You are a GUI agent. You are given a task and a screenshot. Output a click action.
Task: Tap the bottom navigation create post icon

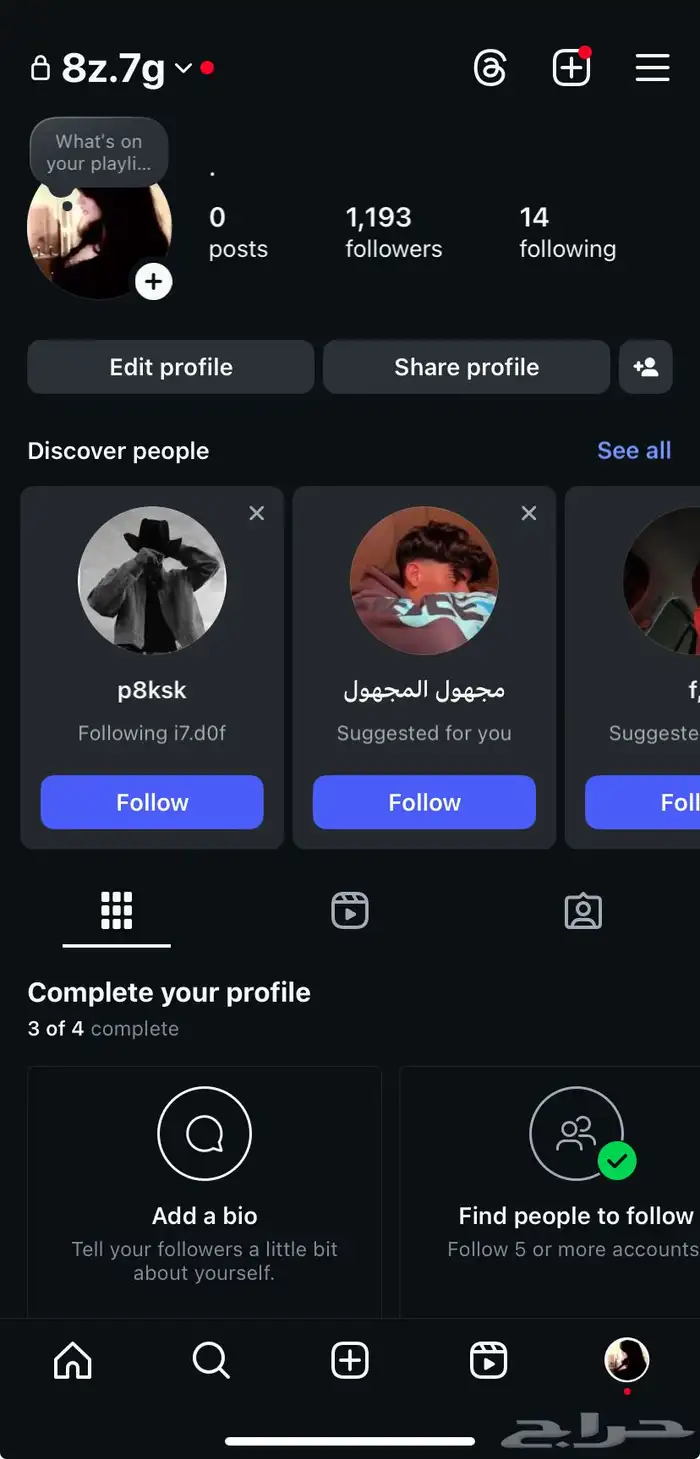click(350, 1360)
